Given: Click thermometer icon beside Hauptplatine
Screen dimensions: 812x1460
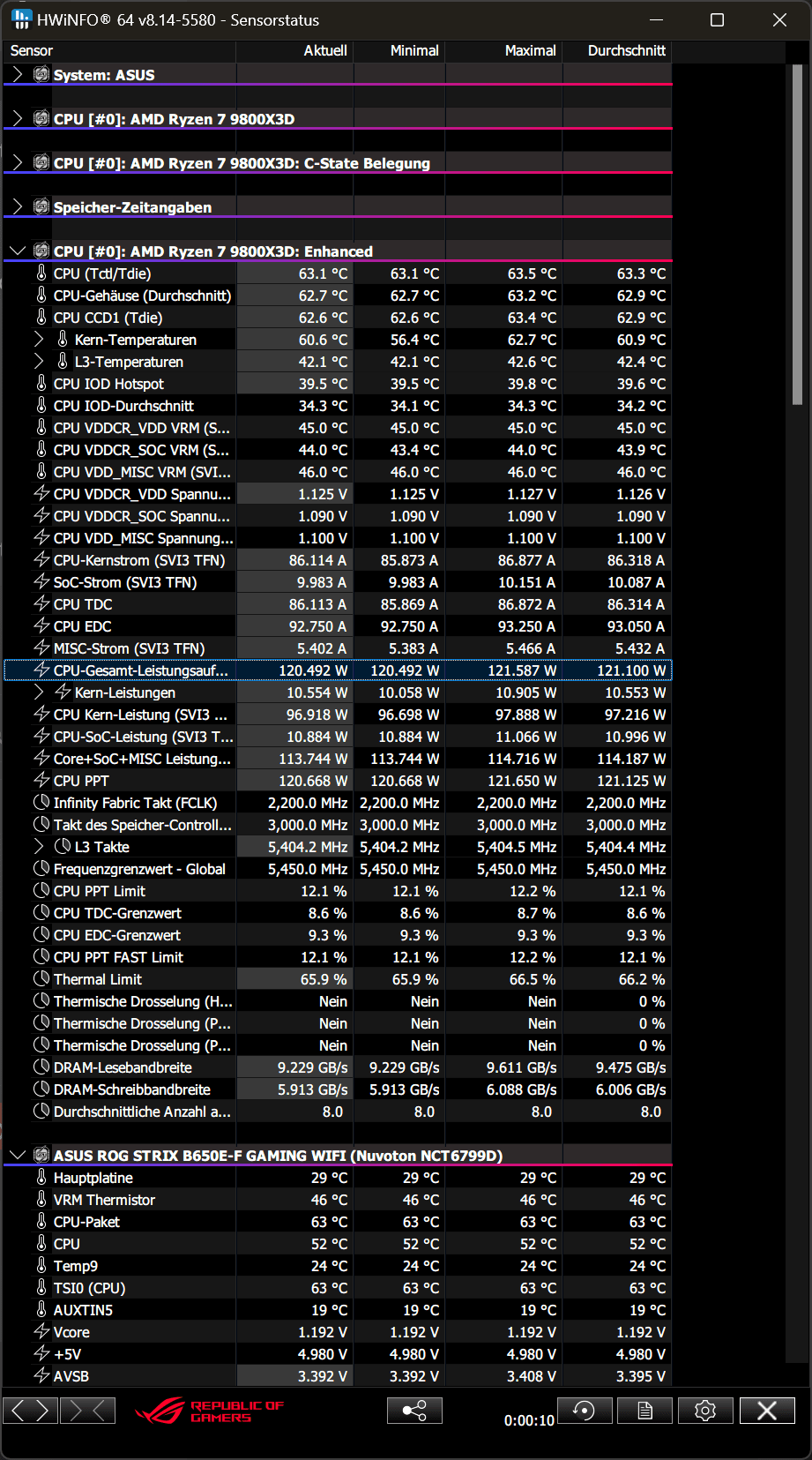Looking at the screenshot, I should click(41, 1178).
